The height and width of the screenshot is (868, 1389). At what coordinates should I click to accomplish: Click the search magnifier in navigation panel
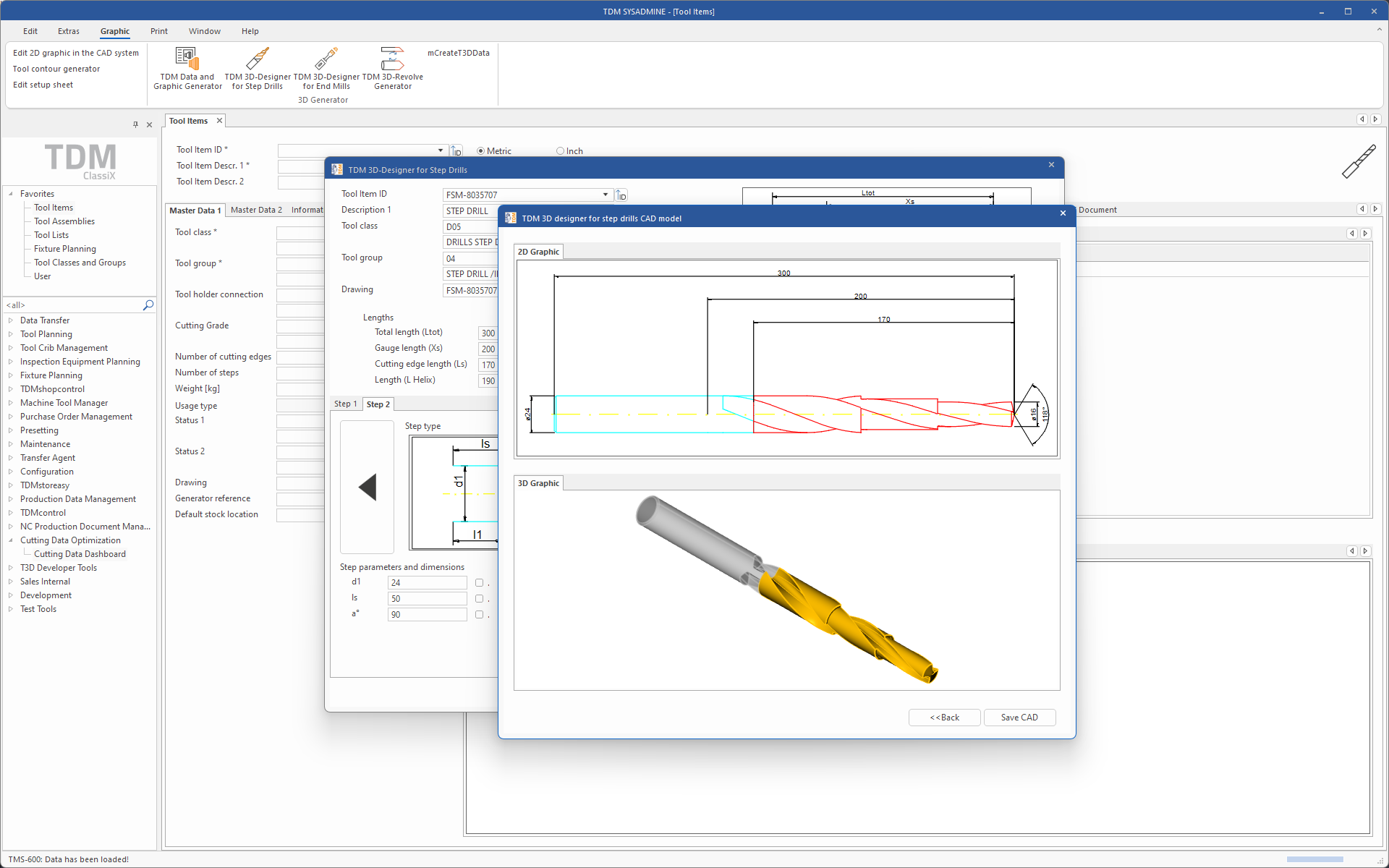[148, 305]
